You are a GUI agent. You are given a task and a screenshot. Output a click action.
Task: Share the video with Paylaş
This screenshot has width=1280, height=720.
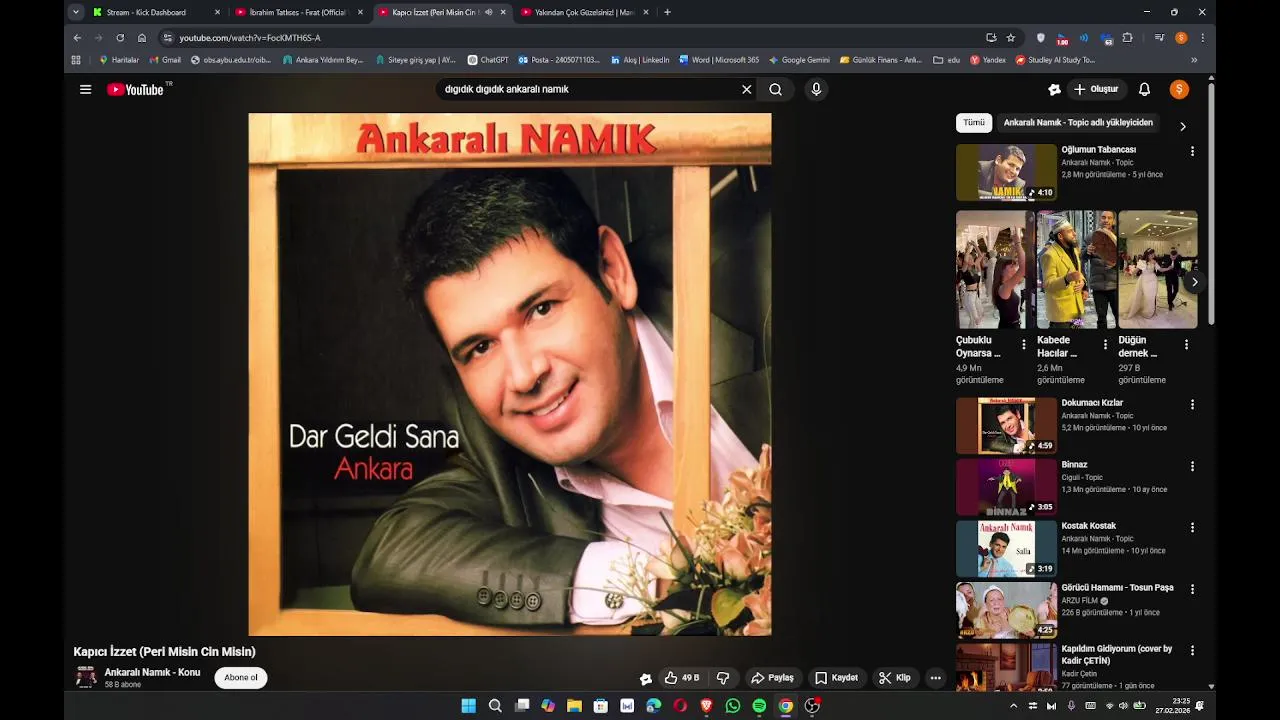[772, 678]
